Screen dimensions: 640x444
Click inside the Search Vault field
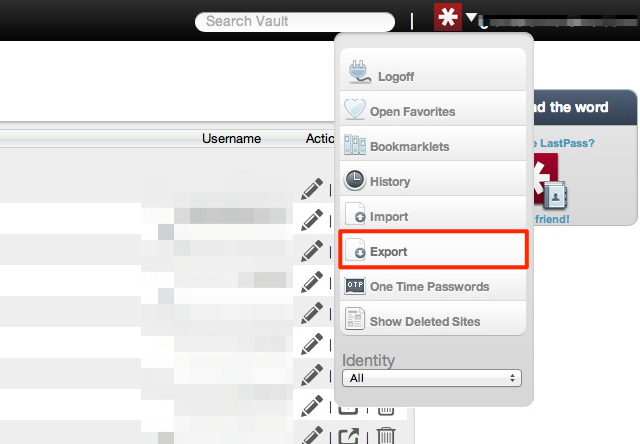click(295, 22)
